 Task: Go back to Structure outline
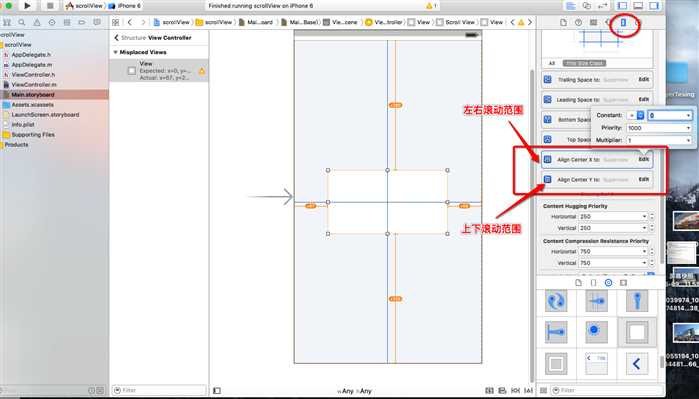click(x=117, y=38)
